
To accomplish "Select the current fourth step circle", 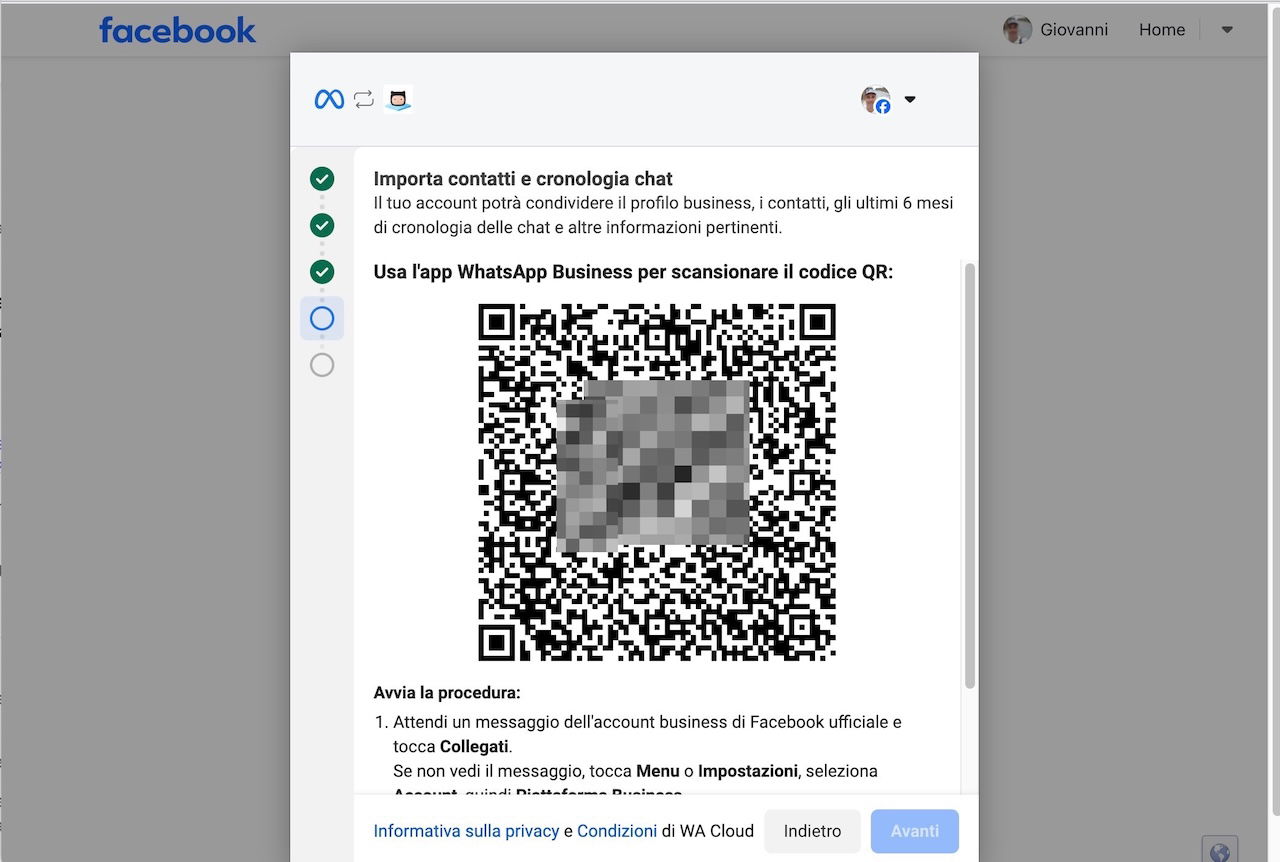I will tap(322, 318).
